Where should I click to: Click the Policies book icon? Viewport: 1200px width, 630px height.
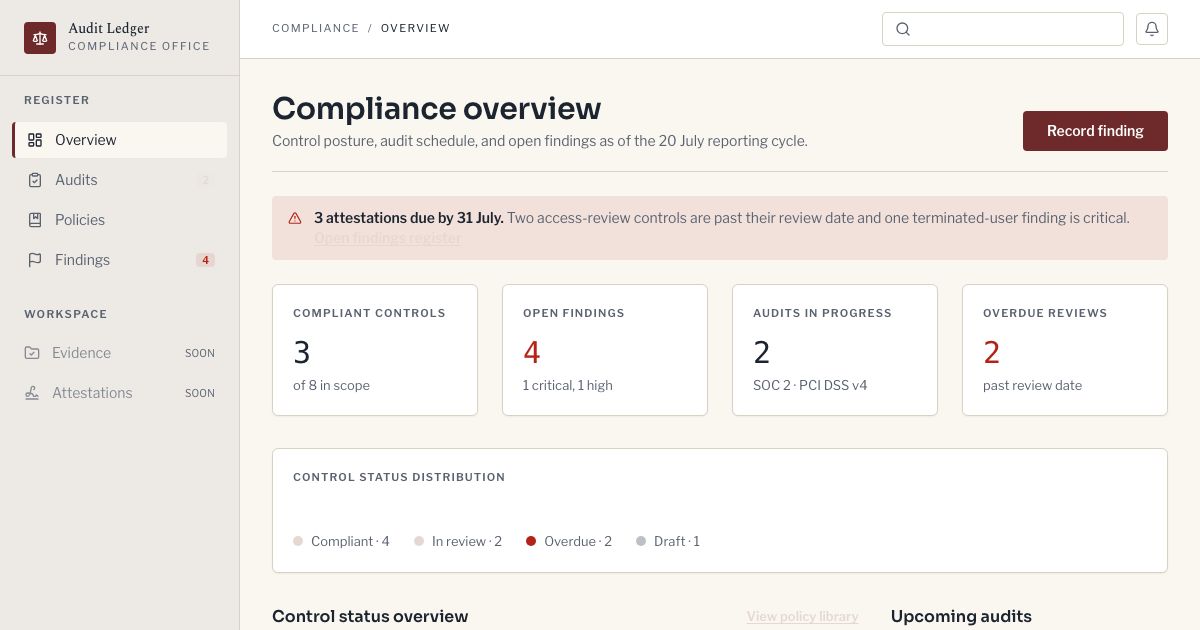click(35, 220)
